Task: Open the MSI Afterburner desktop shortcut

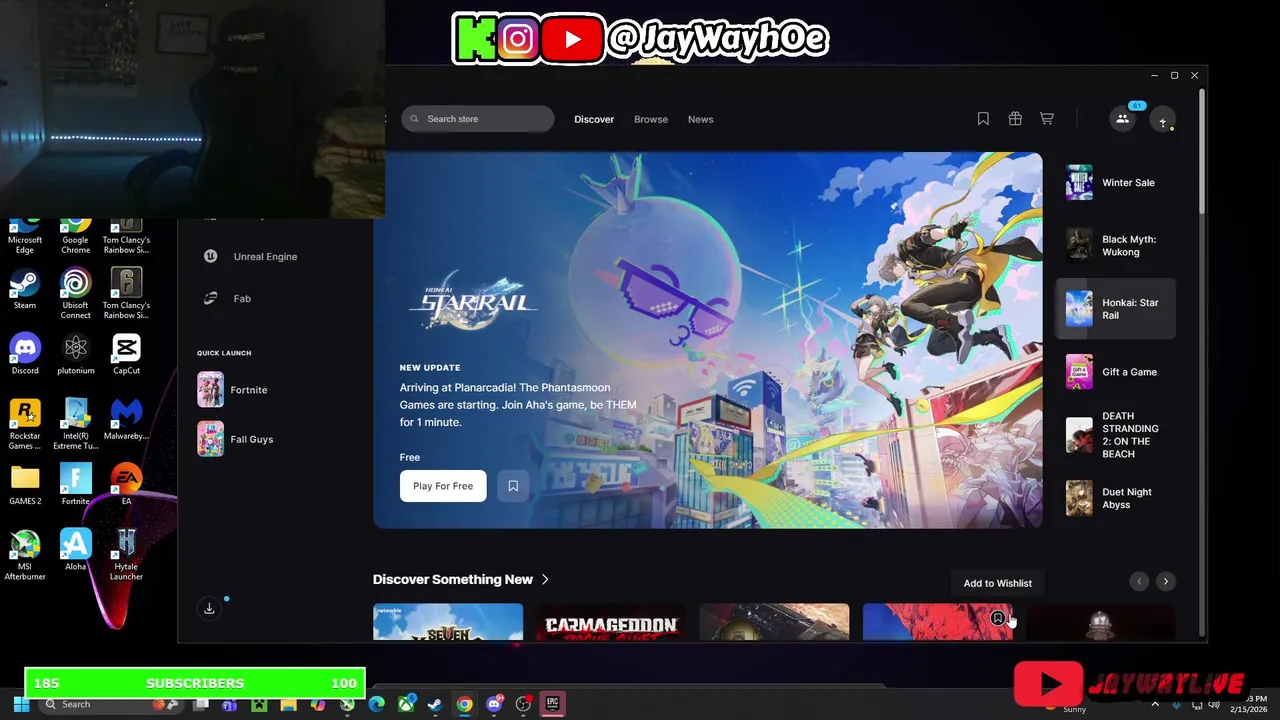Action: [x=25, y=555]
